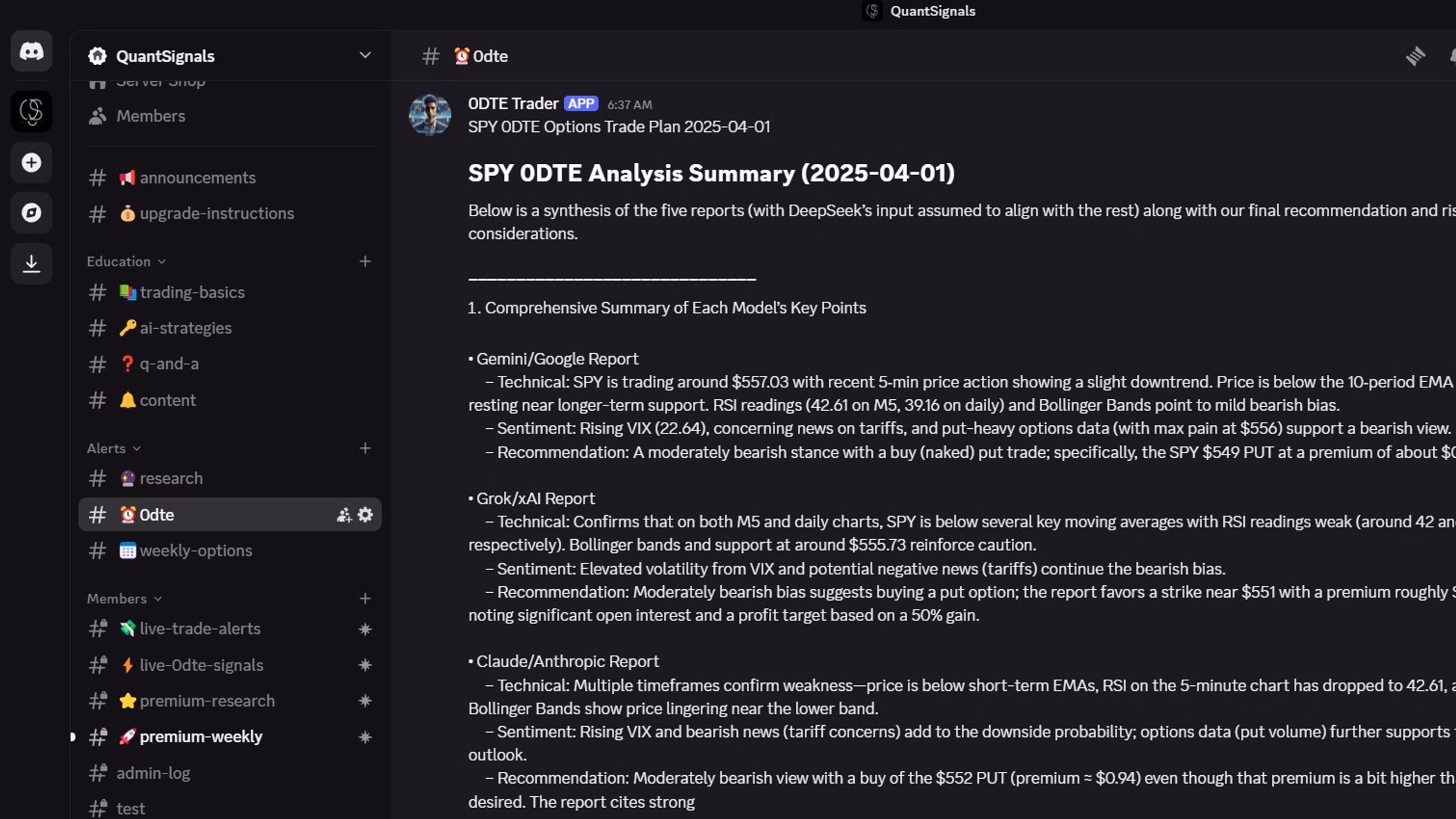The image size is (1456, 819).
Task: Click Members people icon in sidebar
Action: click(97, 116)
